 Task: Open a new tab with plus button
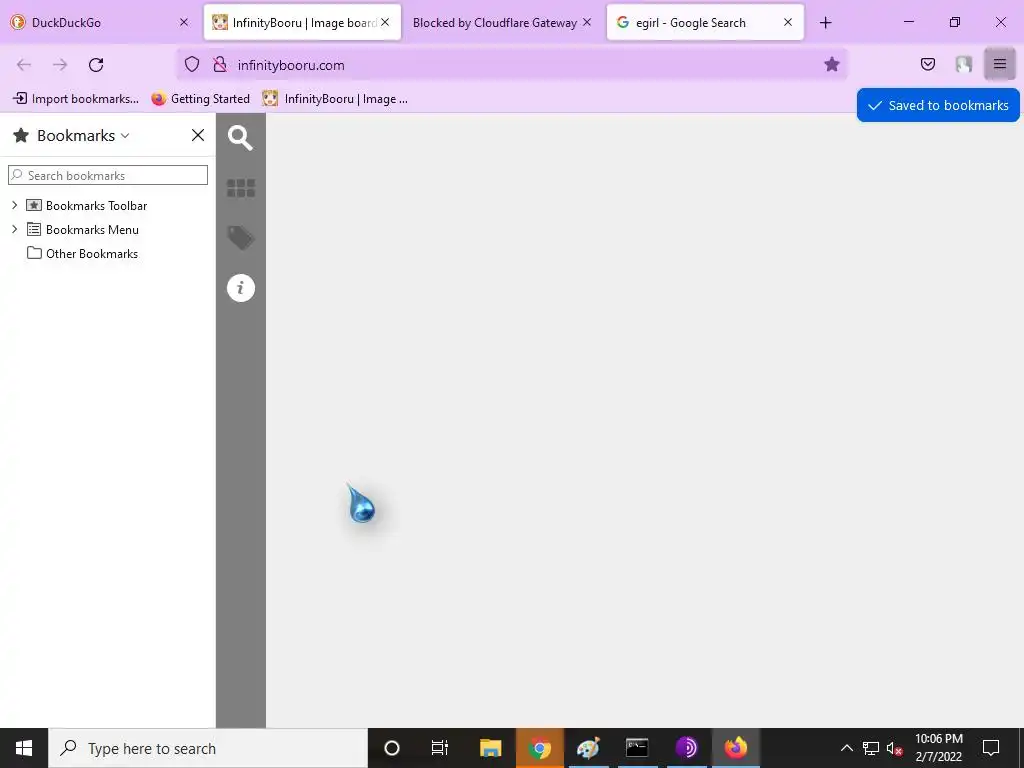[825, 23]
